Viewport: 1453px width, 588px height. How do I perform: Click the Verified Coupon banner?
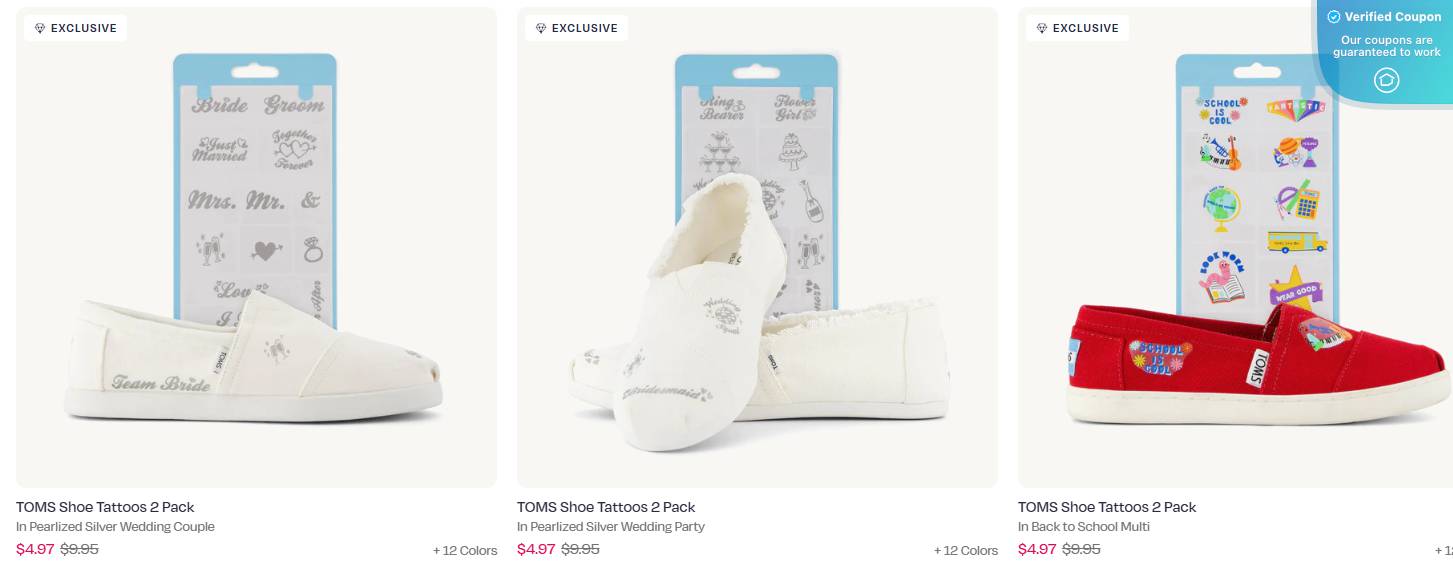[x=1385, y=45]
